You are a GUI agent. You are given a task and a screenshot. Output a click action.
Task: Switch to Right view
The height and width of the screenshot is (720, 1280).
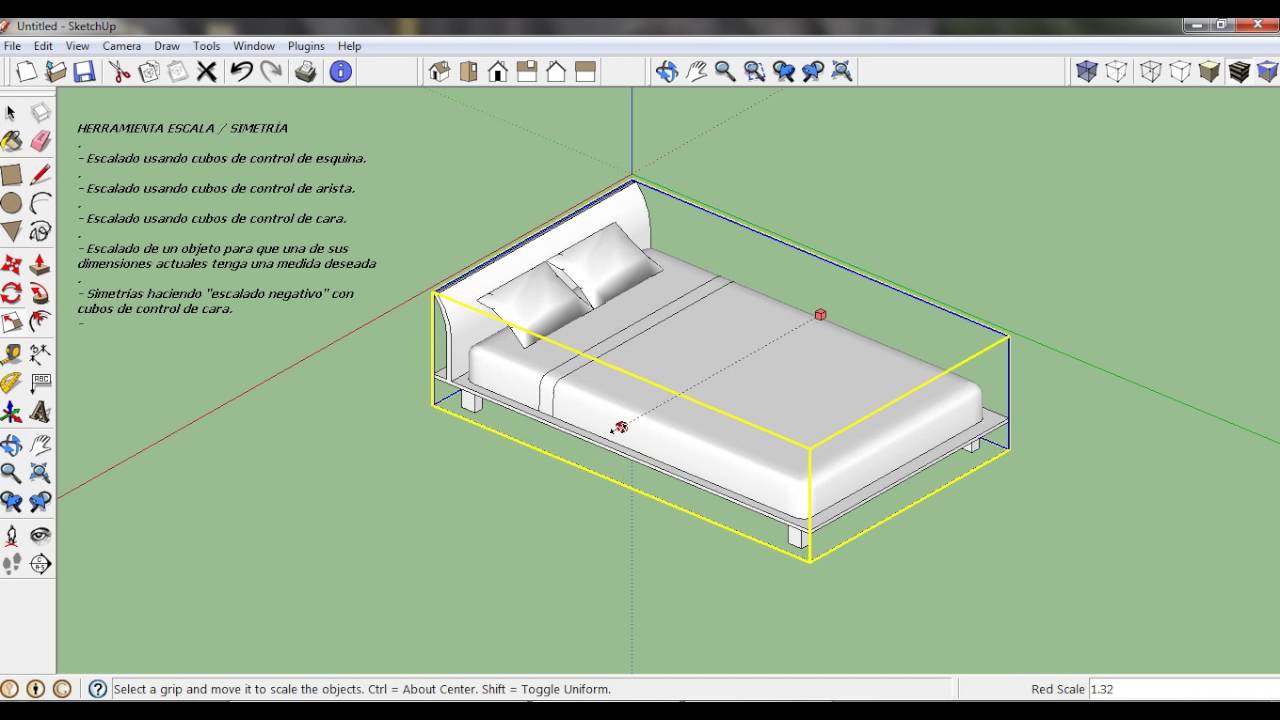pyautogui.click(x=527, y=71)
